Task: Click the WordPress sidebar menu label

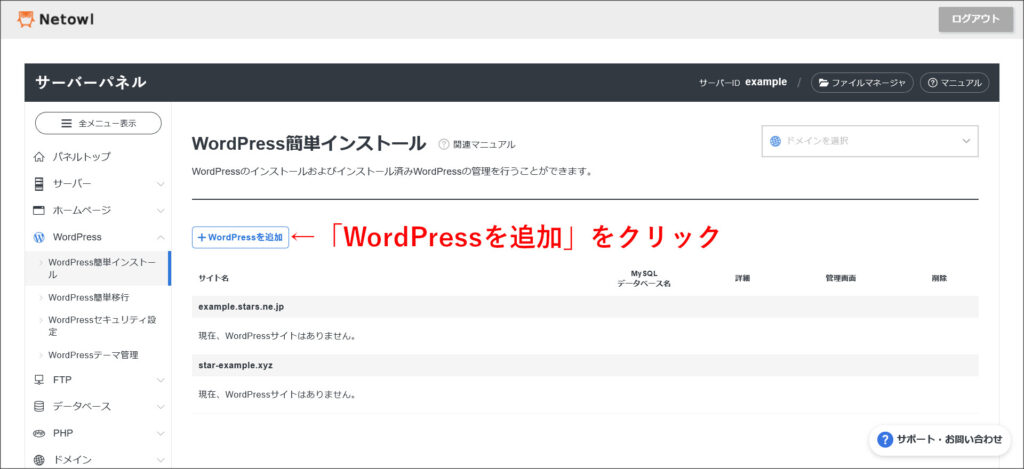Action: 77,237
